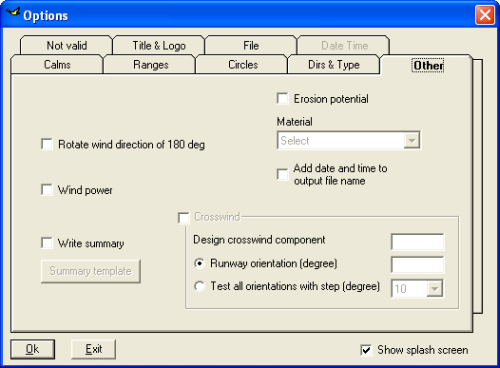The width and height of the screenshot is (500, 368).
Task: Click the Design crosswind component label
Action: tap(259, 240)
